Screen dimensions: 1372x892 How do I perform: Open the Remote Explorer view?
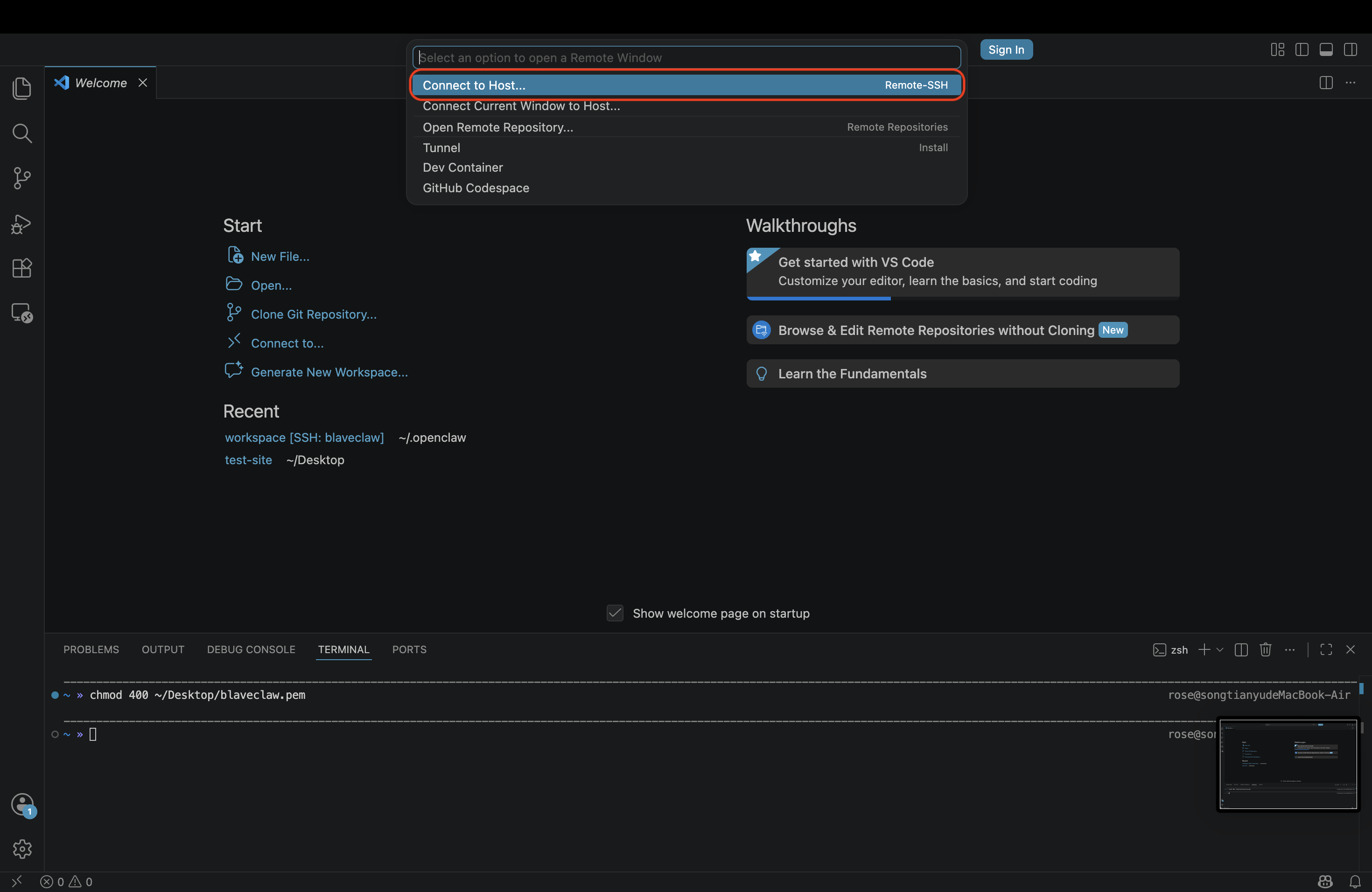[22, 313]
